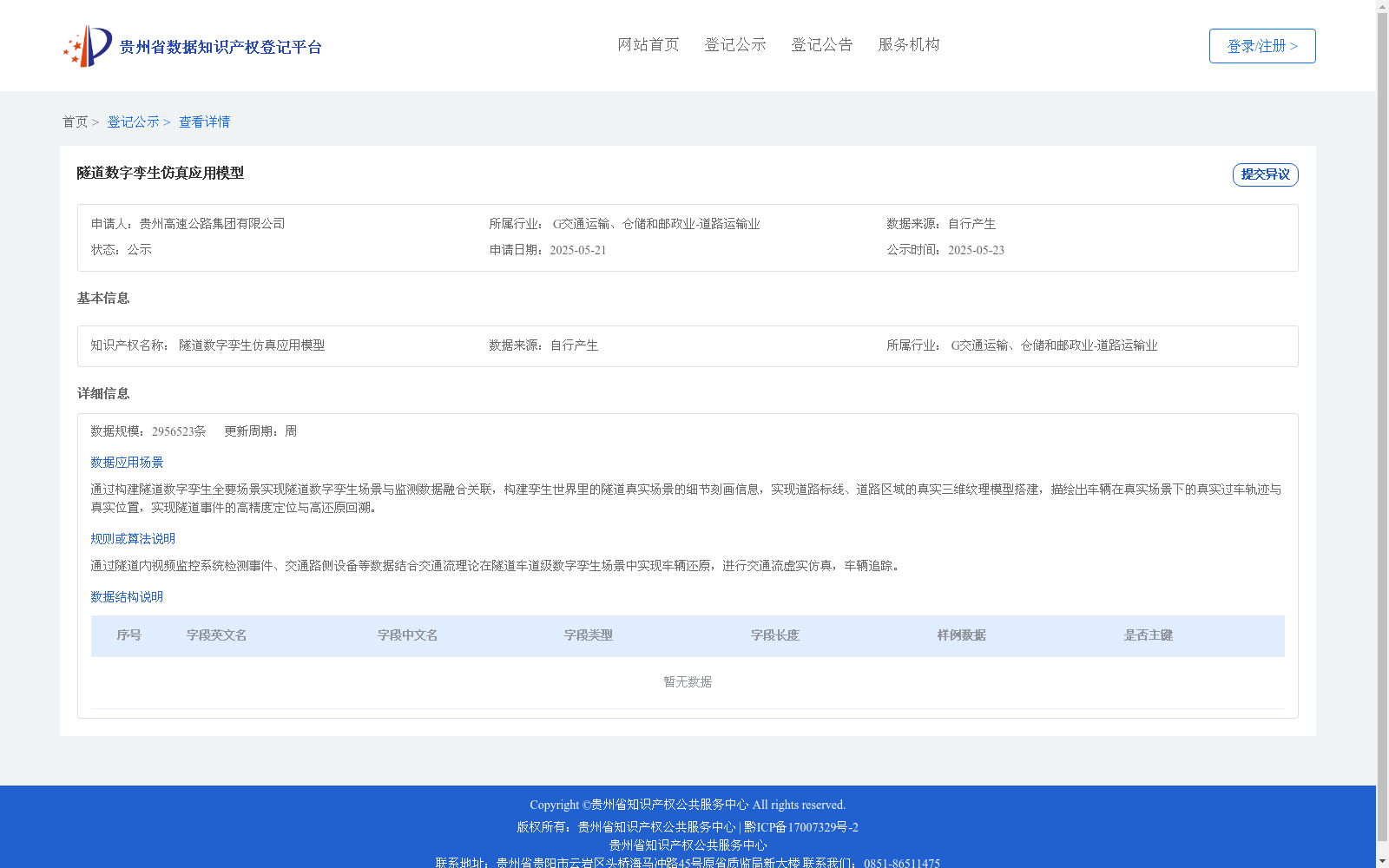Click the 是否主键 column header
Viewport: 1389px width, 868px height.
pos(1149,635)
